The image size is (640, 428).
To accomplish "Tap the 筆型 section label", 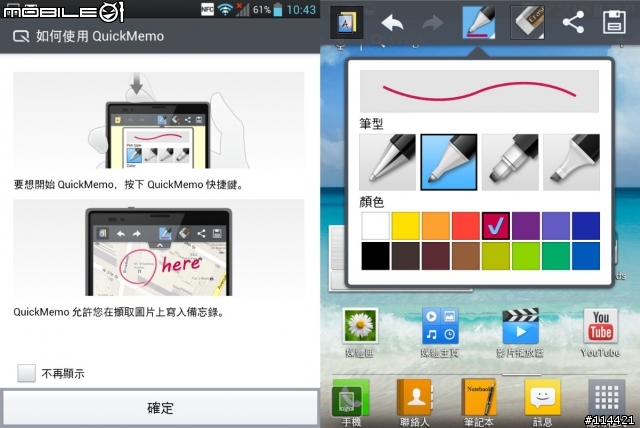I will (x=371, y=124).
